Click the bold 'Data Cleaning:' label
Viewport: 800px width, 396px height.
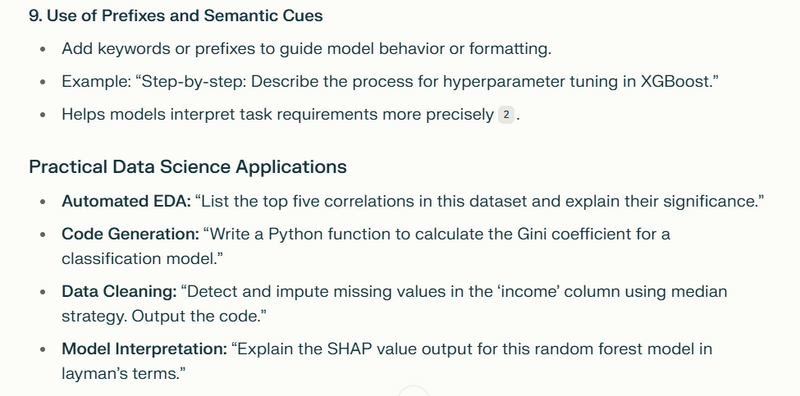[119, 292]
